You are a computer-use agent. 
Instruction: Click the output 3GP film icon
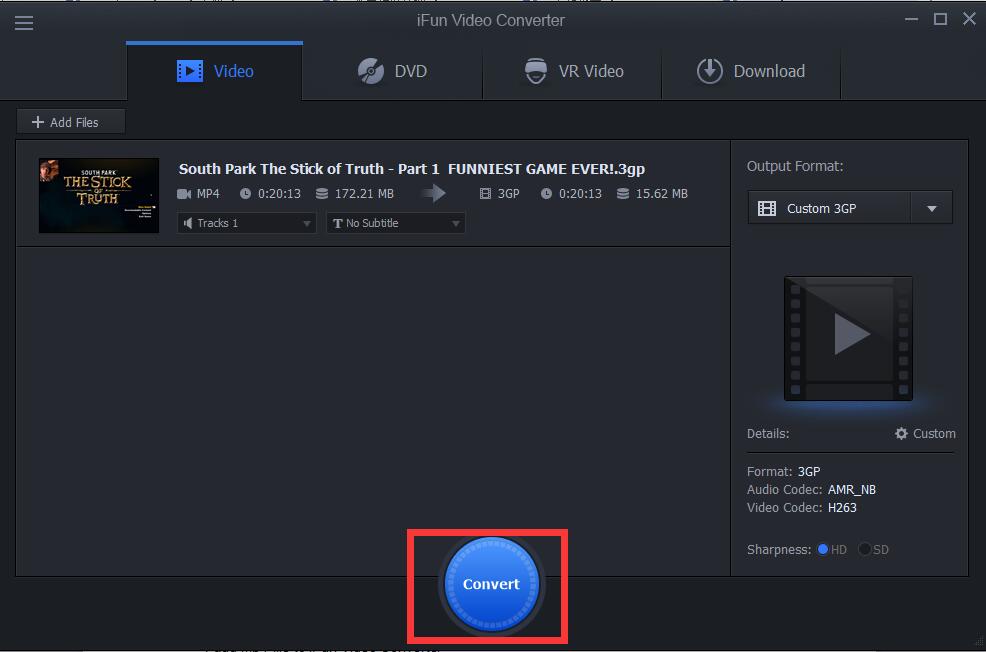click(x=485, y=194)
